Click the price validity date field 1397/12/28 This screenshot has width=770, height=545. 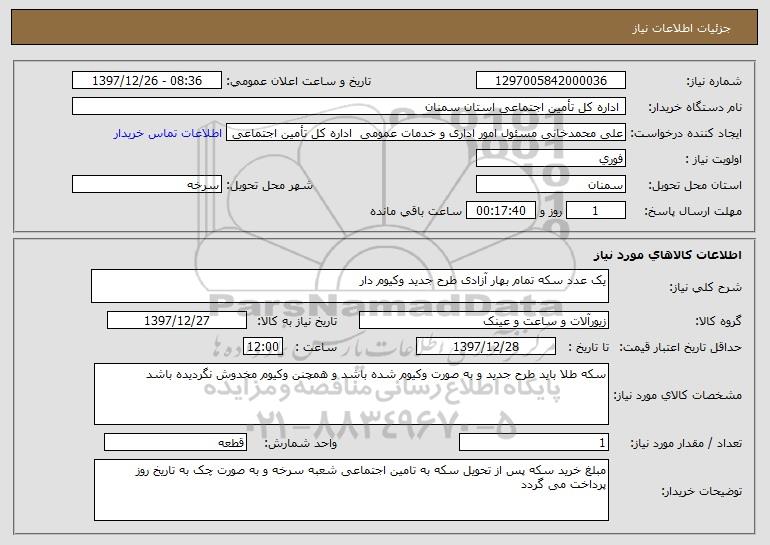point(486,347)
